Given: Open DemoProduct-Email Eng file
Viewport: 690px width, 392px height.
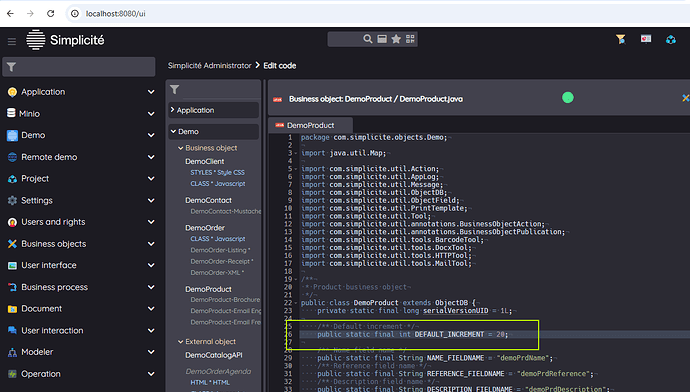Looking at the screenshot, I should [x=226, y=311].
